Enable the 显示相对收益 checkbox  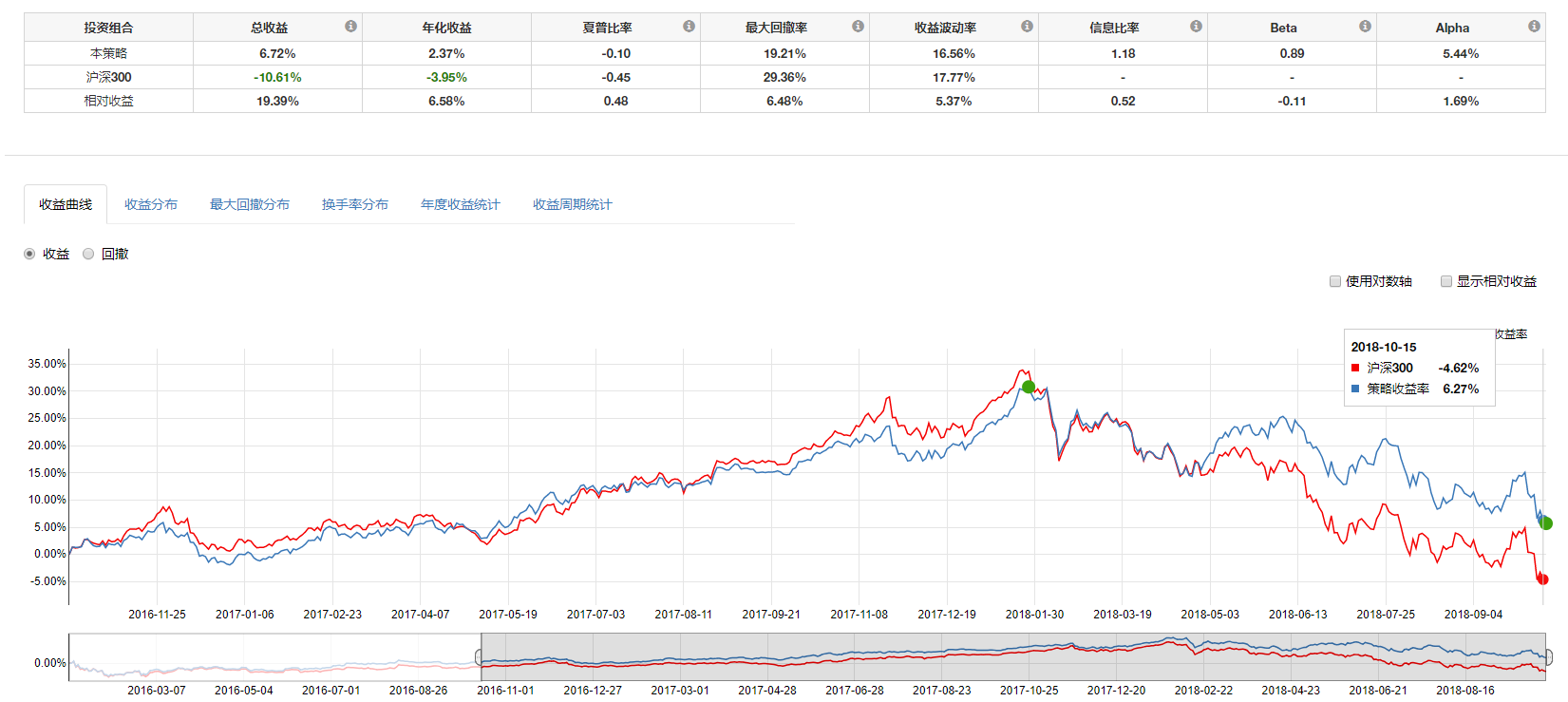[1446, 281]
